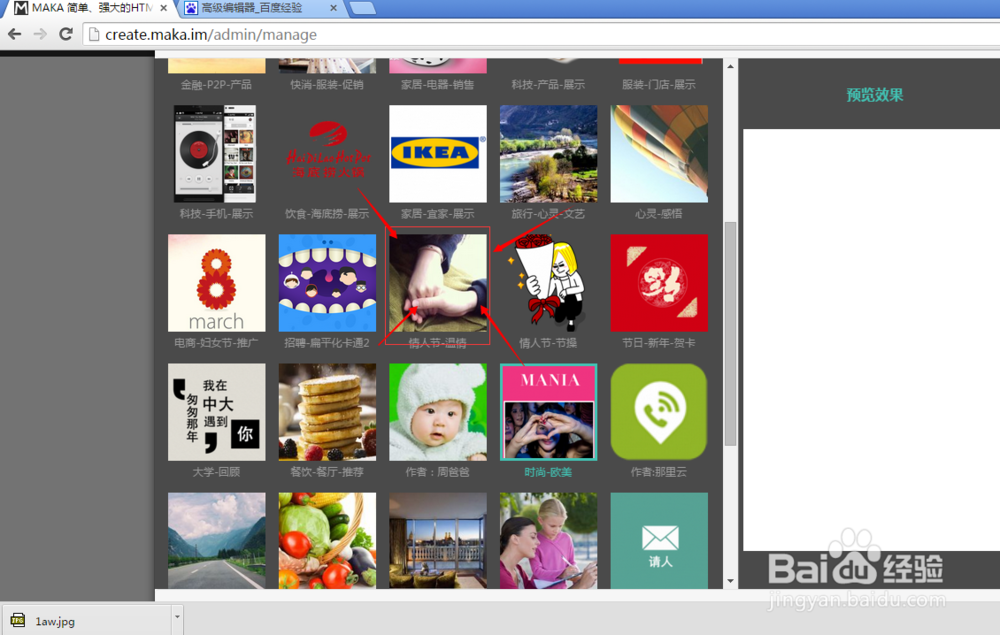
Task: Choose the IKEA 家居-宜家-展示 template
Action: pos(438,154)
